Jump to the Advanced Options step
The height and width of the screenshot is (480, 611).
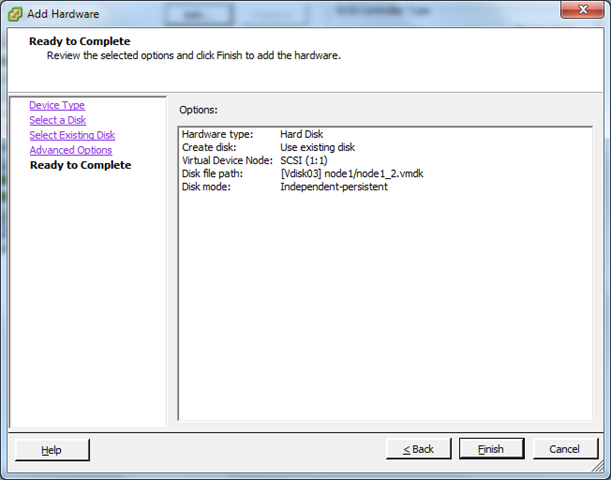[x=70, y=150]
